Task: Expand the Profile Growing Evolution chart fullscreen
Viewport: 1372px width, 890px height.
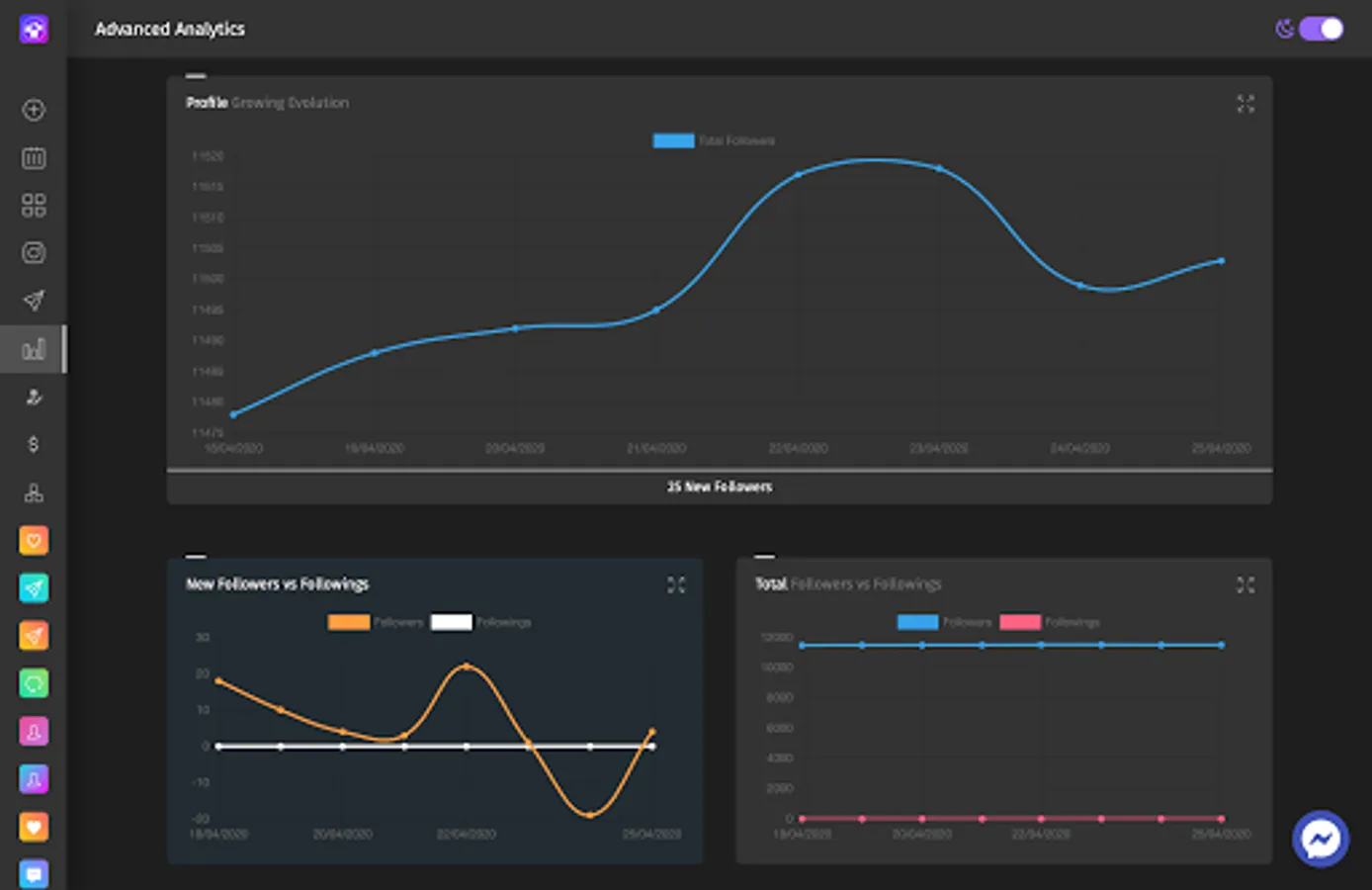Action: pyautogui.click(x=1245, y=104)
